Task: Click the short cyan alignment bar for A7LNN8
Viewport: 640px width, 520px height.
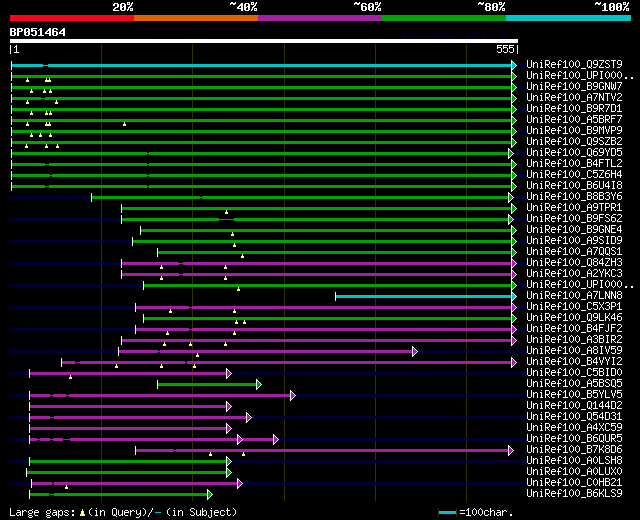Action: pyautogui.click(x=424, y=297)
